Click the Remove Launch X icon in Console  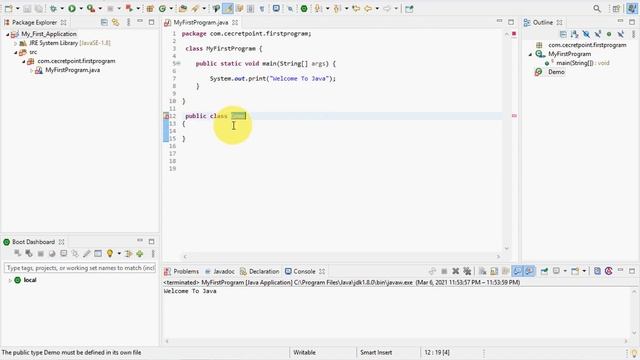[x=456, y=271]
